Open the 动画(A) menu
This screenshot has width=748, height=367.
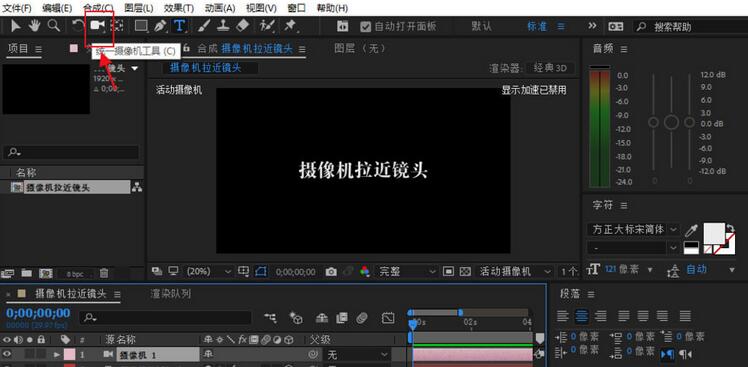tap(220, 8)
